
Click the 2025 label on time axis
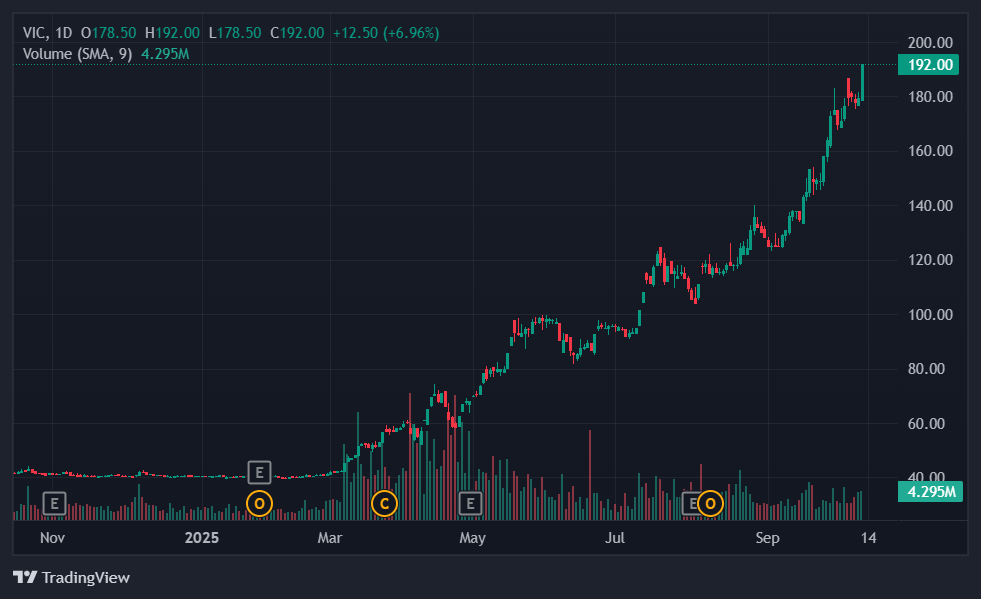click(202, 538)
